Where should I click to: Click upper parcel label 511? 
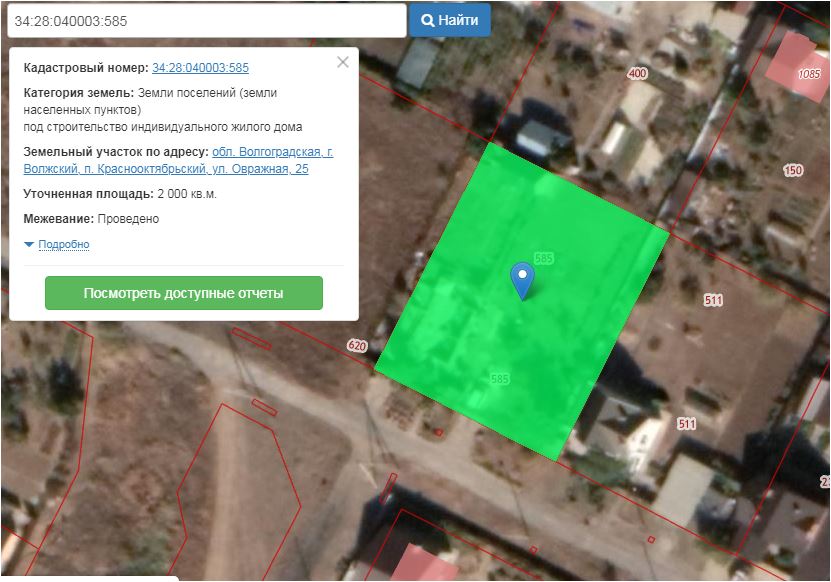pos(713,301)
